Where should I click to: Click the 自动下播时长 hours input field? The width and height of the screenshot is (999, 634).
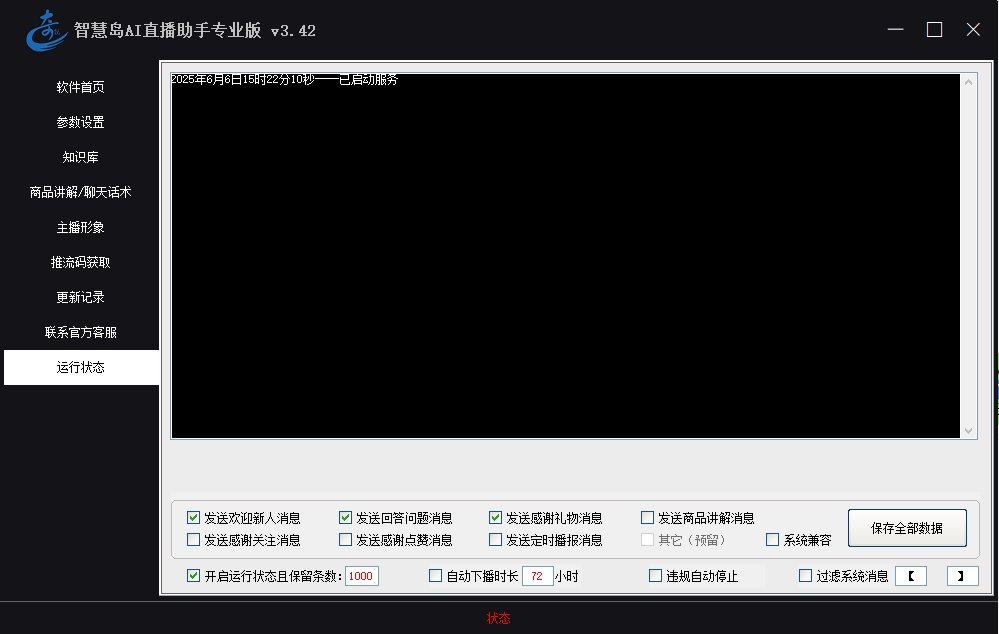tap(537, 576)
